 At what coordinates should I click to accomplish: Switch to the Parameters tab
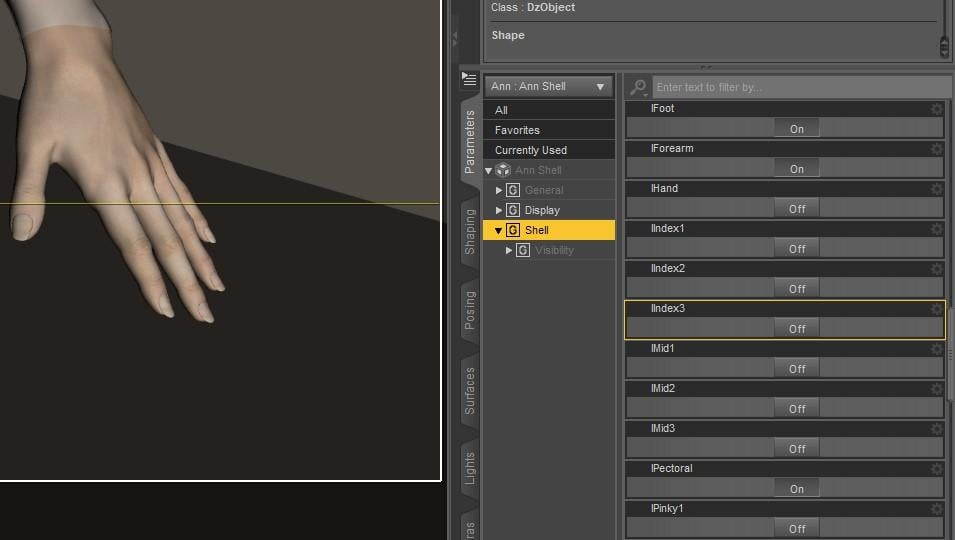(x=470, y=142)
